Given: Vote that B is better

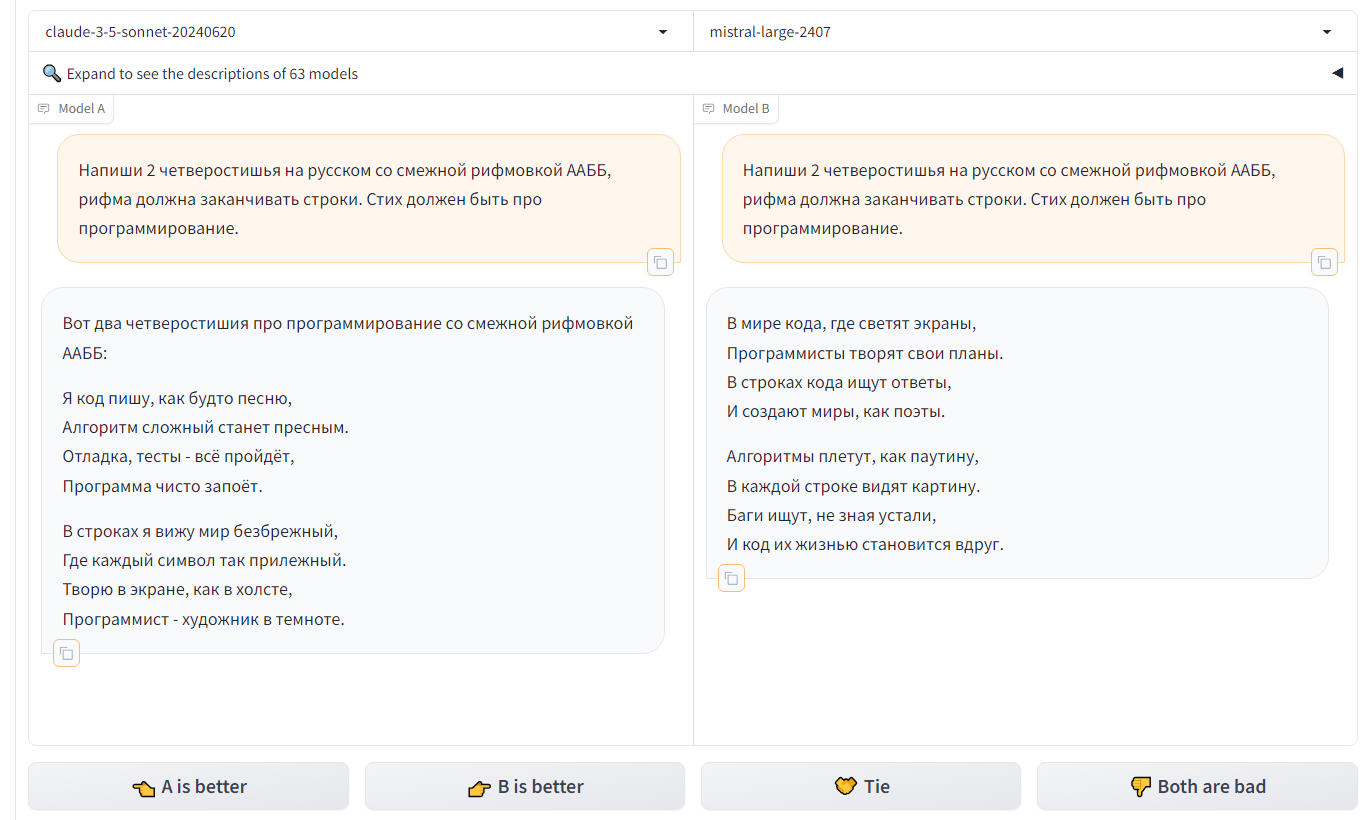Looking at the screenshot, I should [x=525, y=786].
